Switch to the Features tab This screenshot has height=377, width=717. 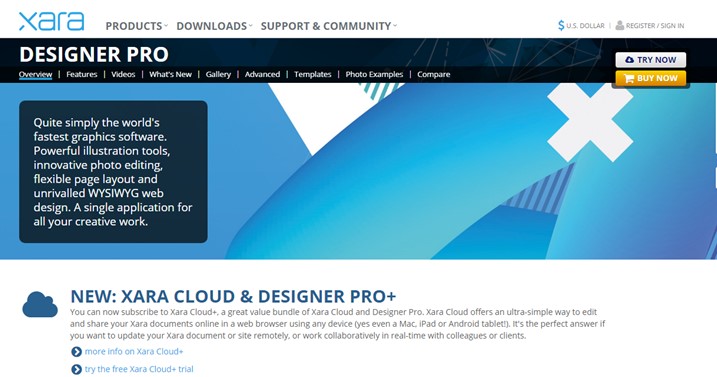point(81,74)
